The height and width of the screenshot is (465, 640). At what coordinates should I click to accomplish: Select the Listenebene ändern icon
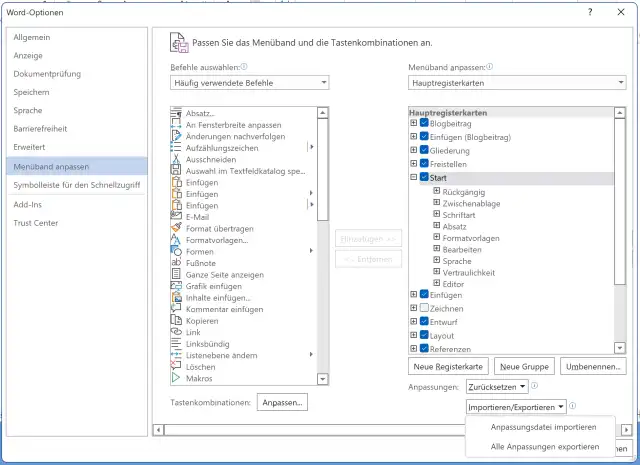coord(176,355)
